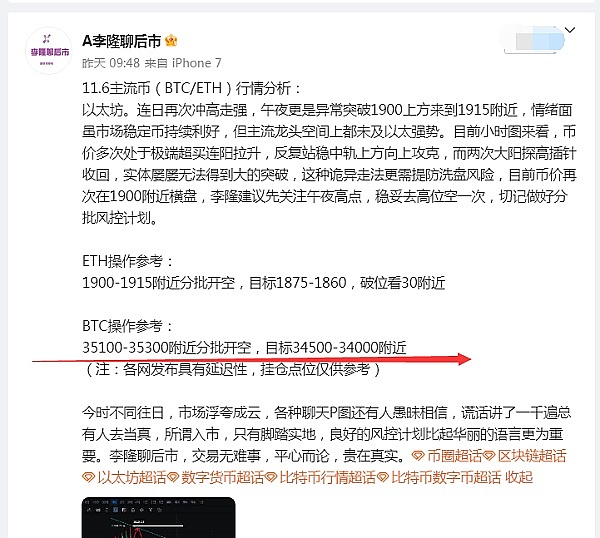Click the diamond icon before 区块链超话
This screenshot has height=538, width=600.
[x=489, y=456]
